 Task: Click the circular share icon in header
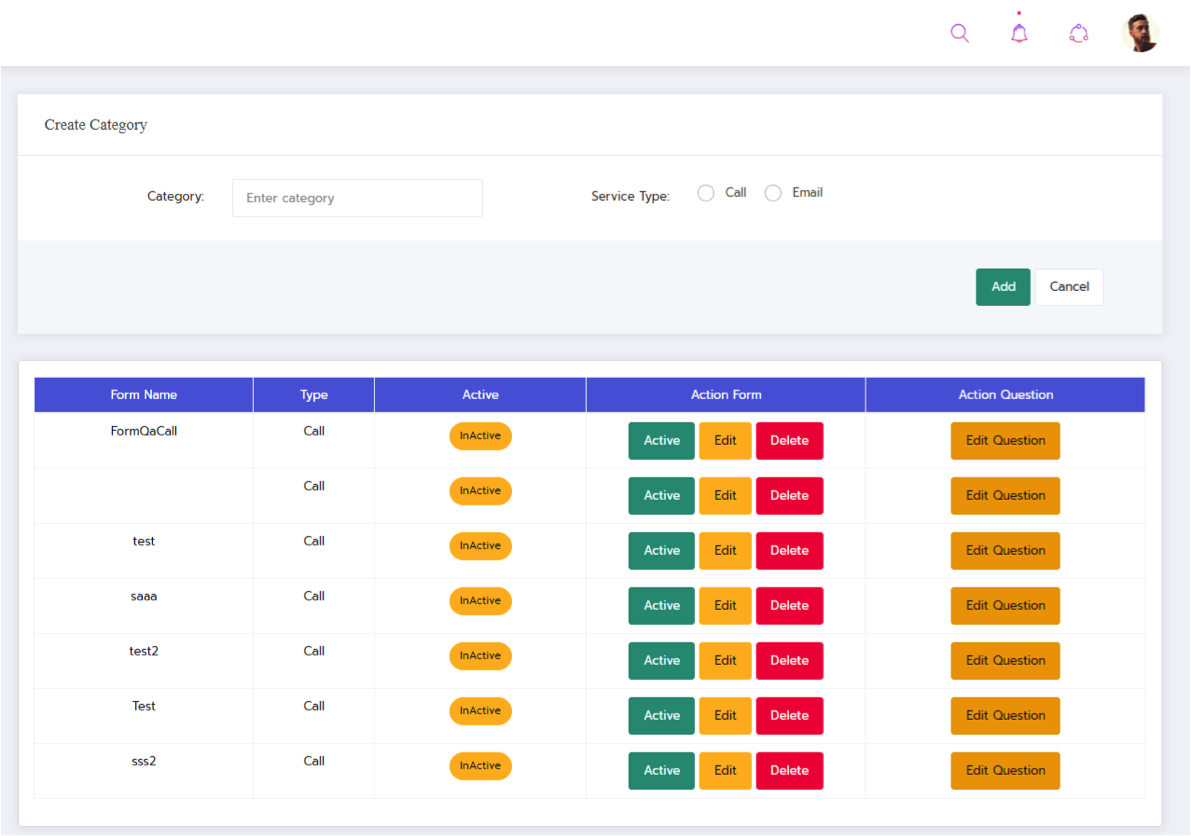click(1078, 33)
